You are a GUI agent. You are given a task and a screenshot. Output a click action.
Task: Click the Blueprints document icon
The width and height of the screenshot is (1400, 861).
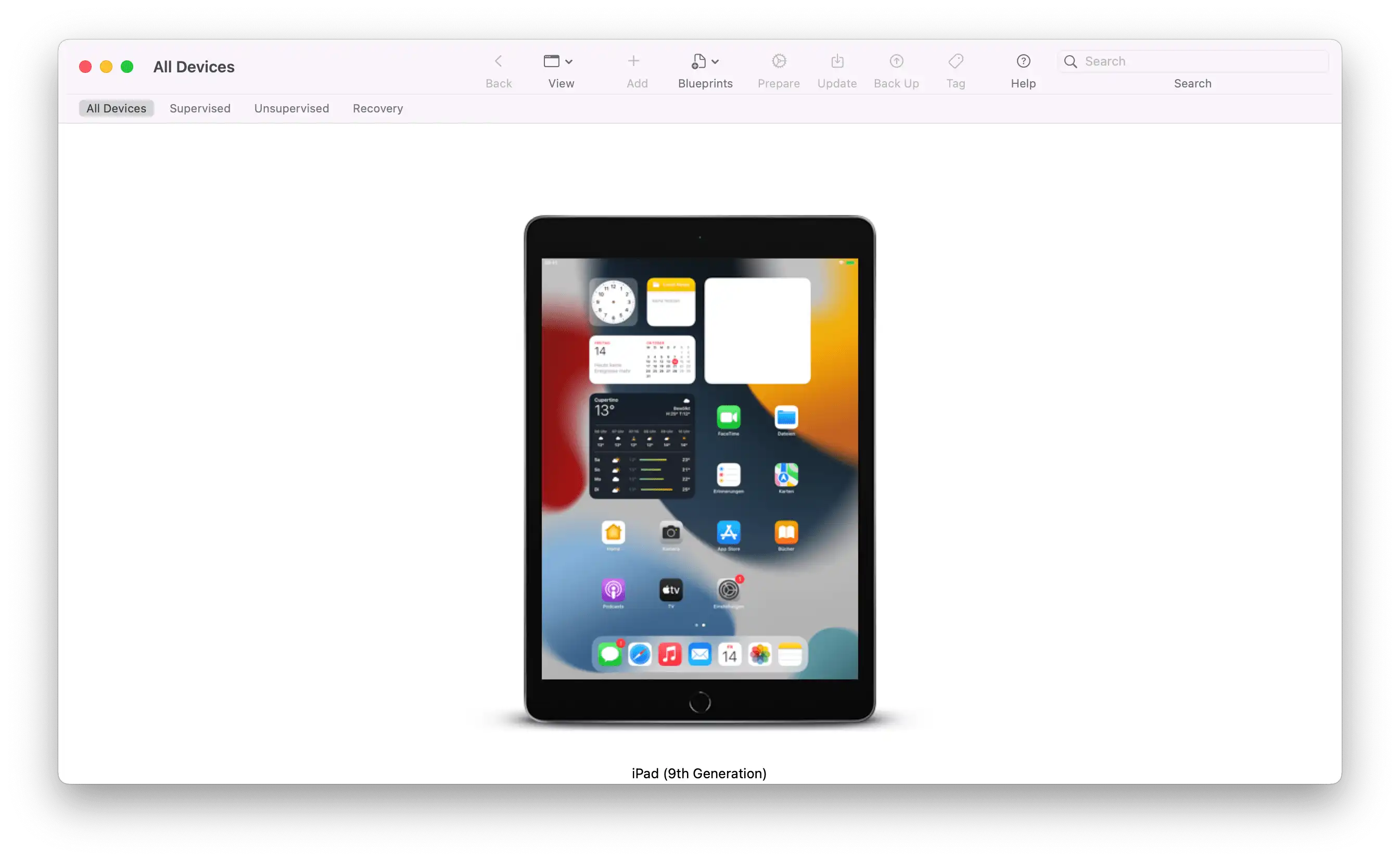click(698, 61)
